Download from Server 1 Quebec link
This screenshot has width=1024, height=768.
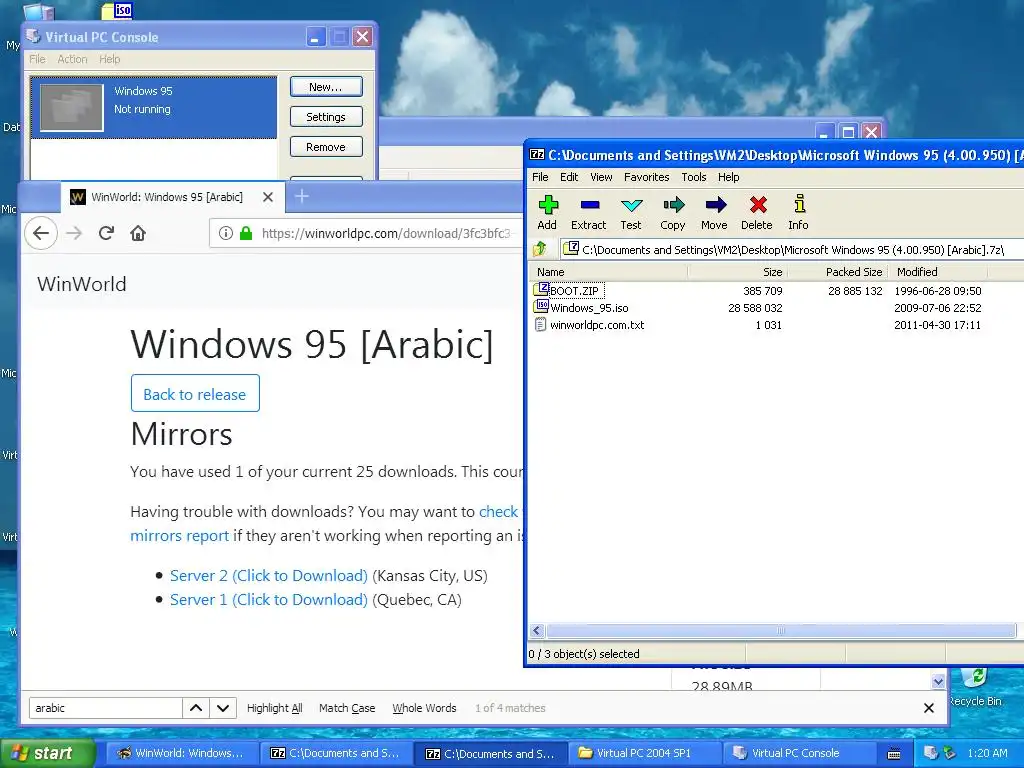[268, 600]
